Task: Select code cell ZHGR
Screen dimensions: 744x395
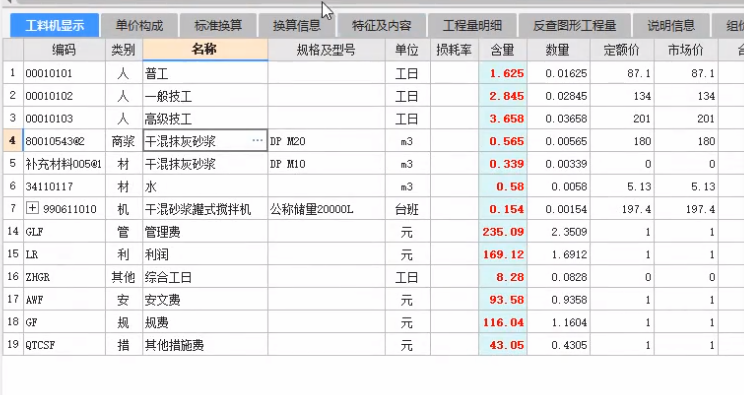Action: pos(64,277)
